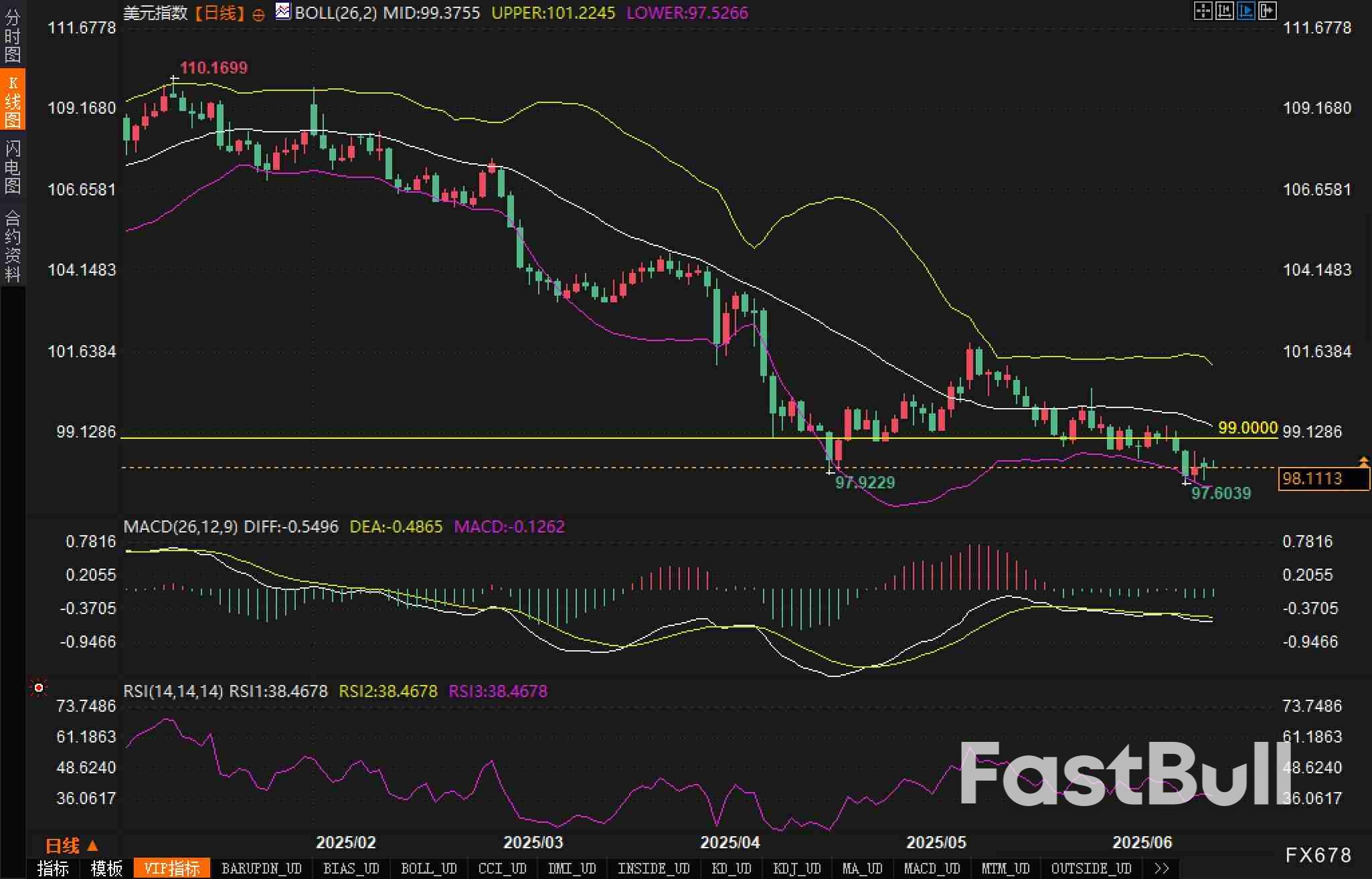Switch to 分时图 view in left sidebar
1372x879 pixels.
[x=12, y=35]
